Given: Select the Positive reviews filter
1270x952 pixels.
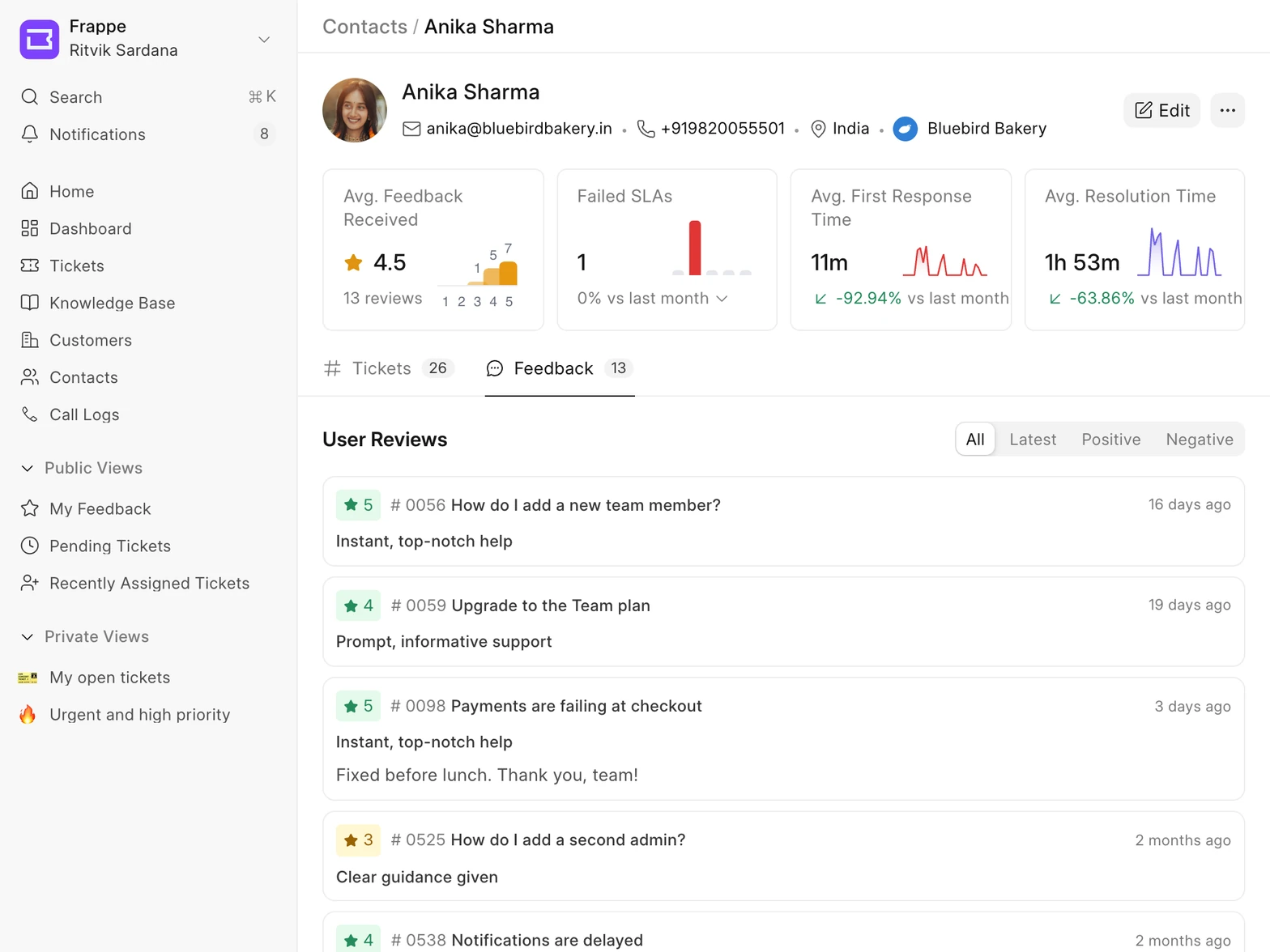Looking at the screenshot, I should [1111, 439].
